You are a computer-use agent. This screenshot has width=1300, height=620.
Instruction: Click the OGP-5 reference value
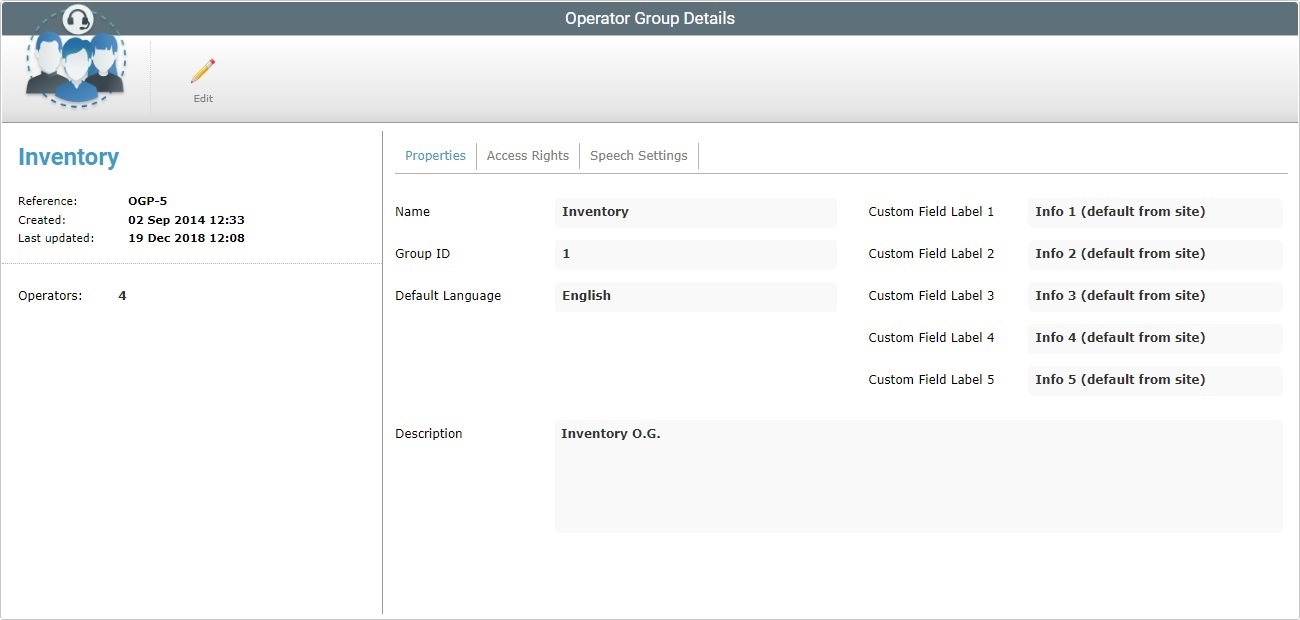146,200
